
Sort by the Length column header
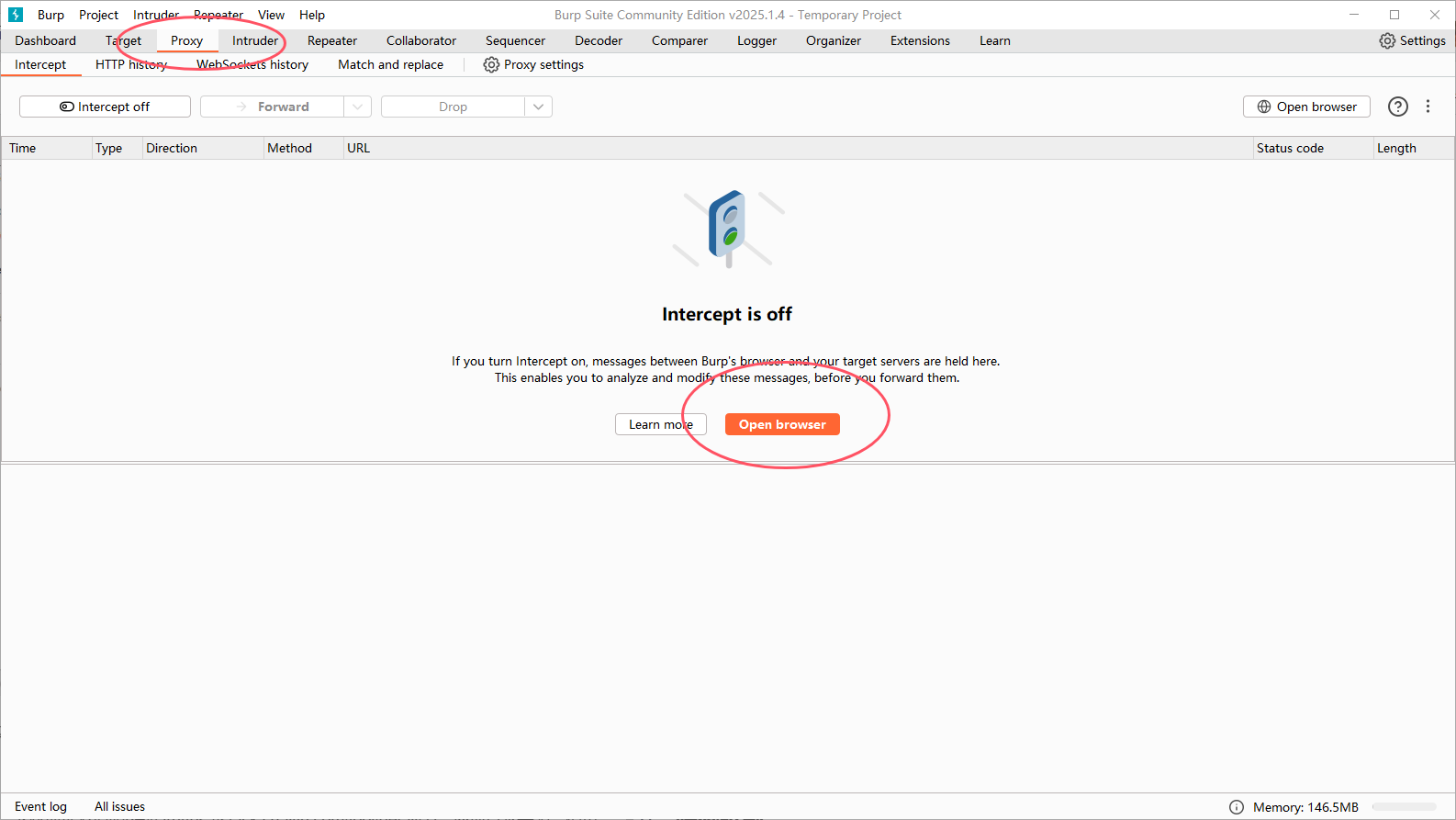(x=1413, y=148)
